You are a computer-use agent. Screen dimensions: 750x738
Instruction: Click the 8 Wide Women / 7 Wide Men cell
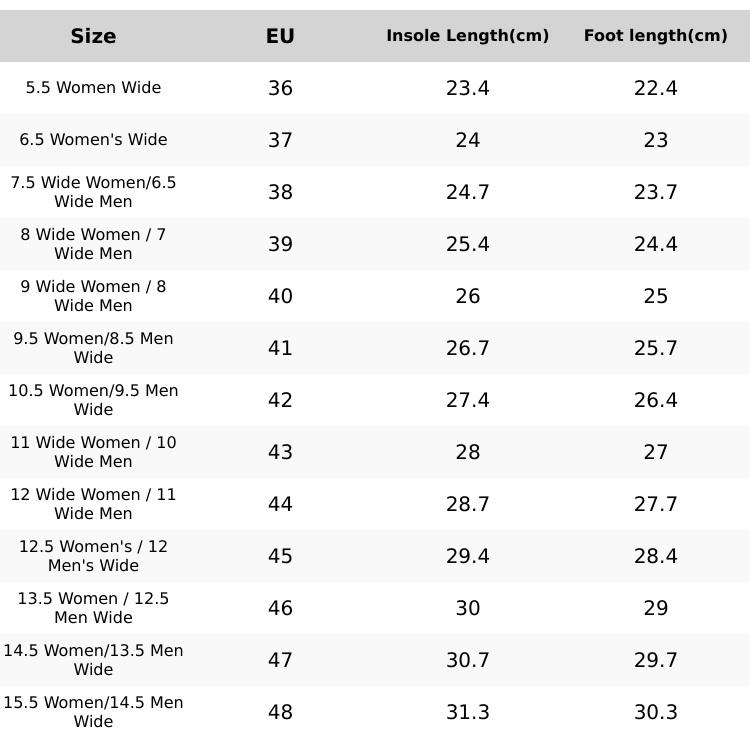pyautogui.click(x=93, y=244)
